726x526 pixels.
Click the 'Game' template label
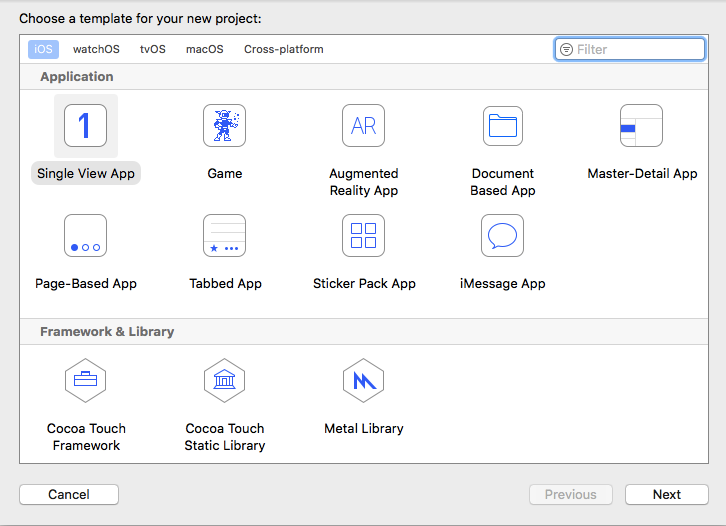pos(225,173)
